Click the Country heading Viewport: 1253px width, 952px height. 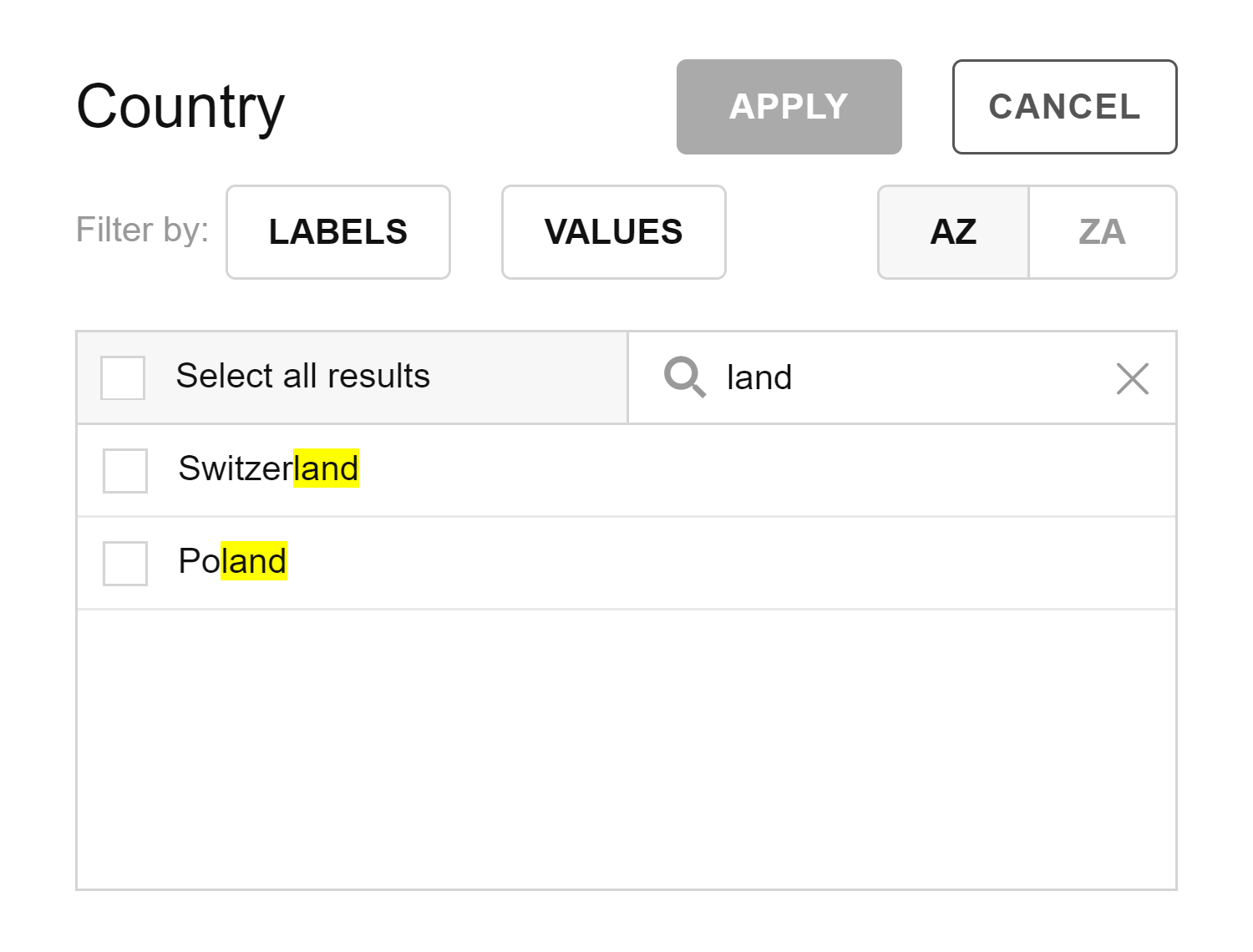click(x=180, y=107)
